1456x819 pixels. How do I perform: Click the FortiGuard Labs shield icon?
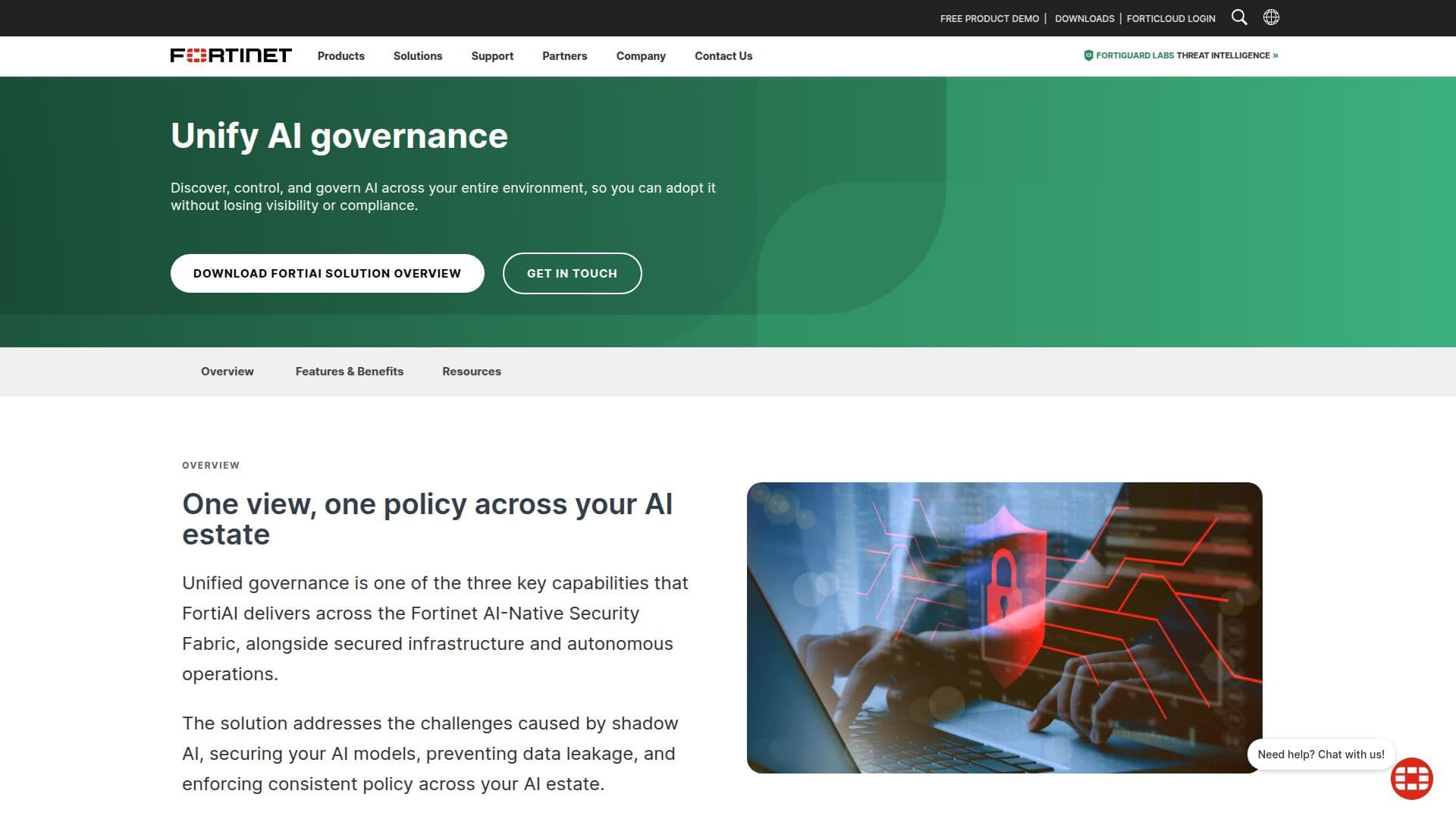pyautogui.click(x=1088, y=55)
